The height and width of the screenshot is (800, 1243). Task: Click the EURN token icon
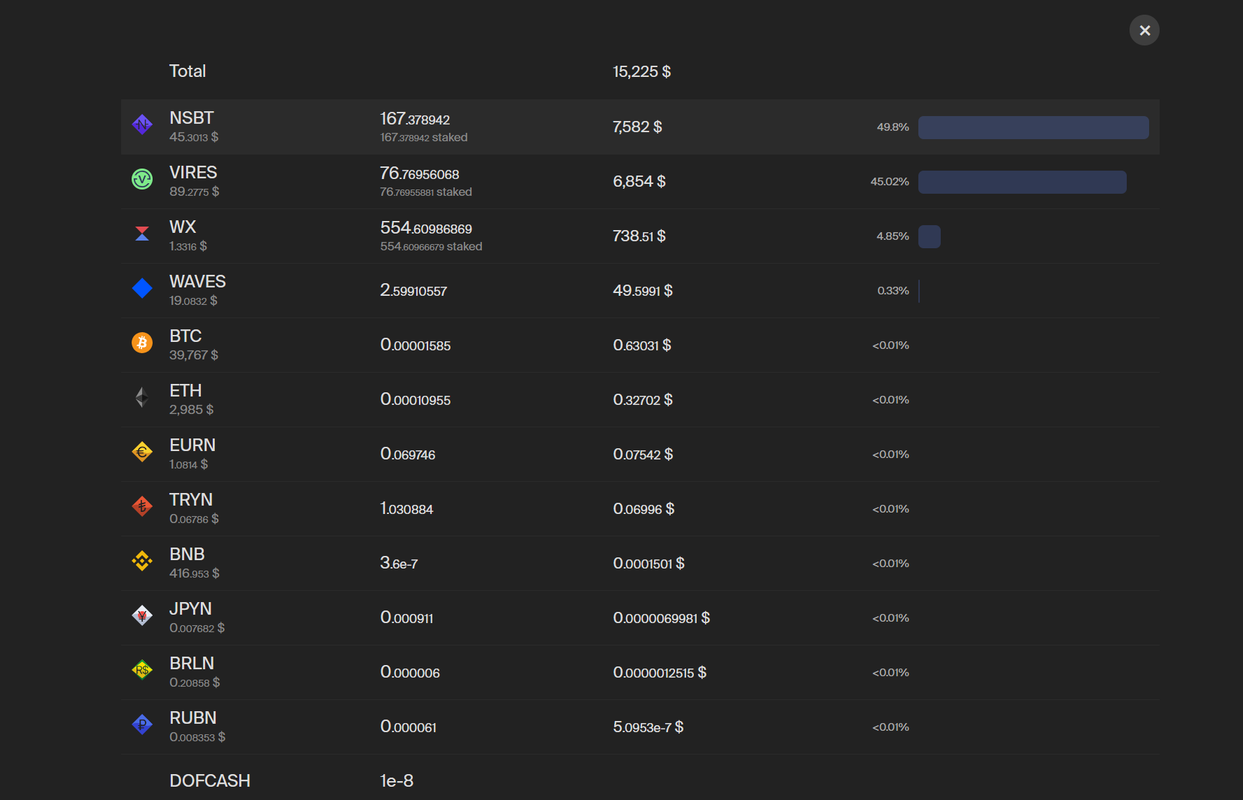point(142,452)
